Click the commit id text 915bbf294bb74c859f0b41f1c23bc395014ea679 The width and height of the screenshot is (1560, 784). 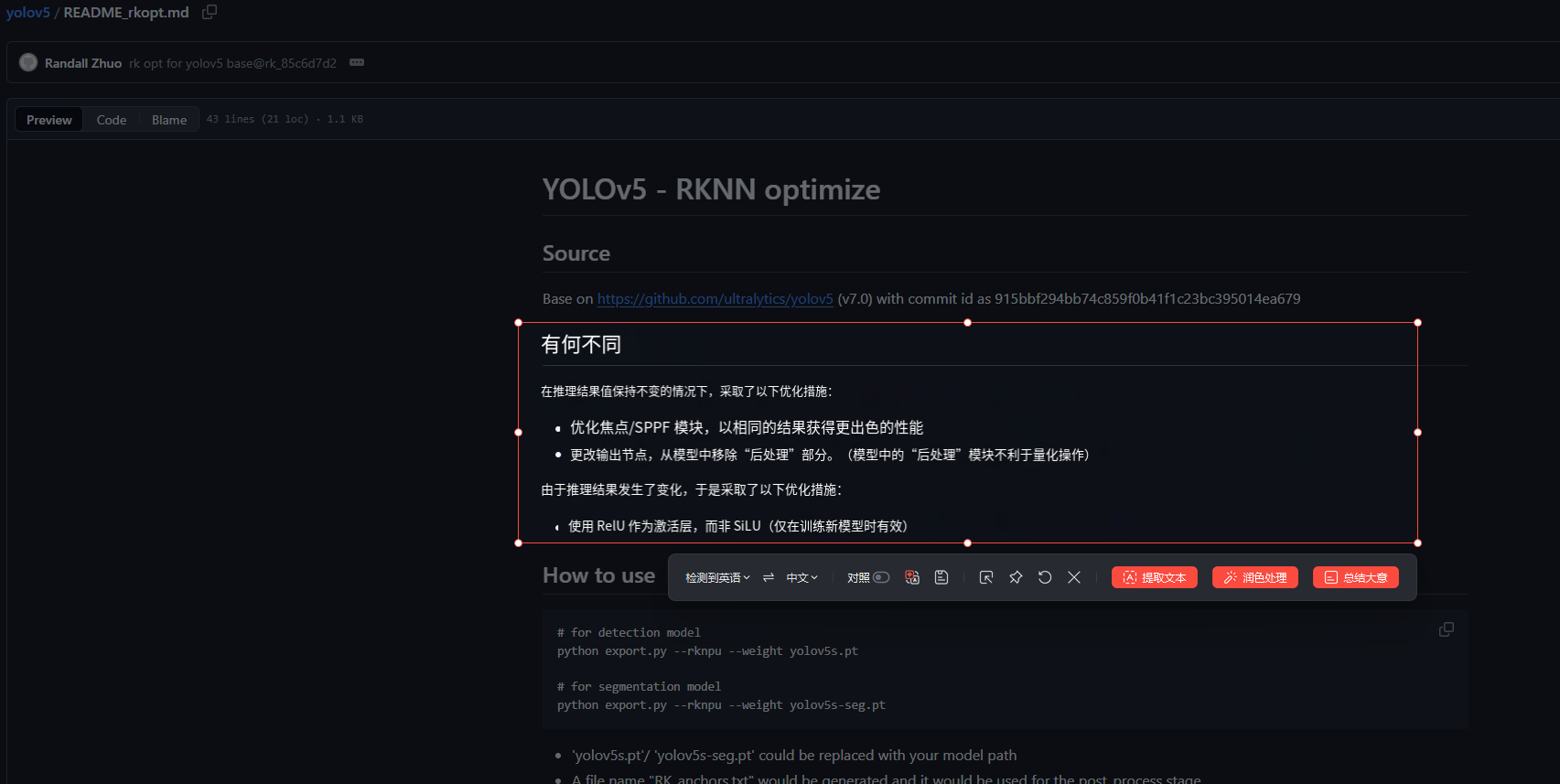tap(1147, 298)
